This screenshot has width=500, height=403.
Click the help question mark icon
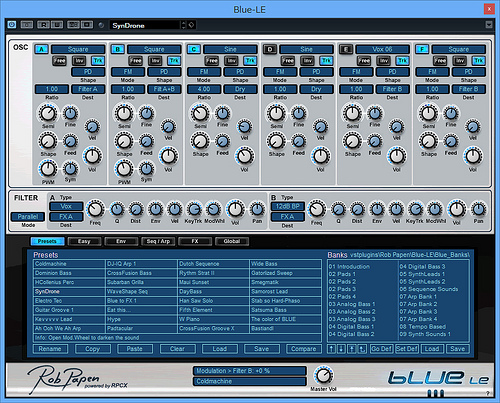coord(488,393)
